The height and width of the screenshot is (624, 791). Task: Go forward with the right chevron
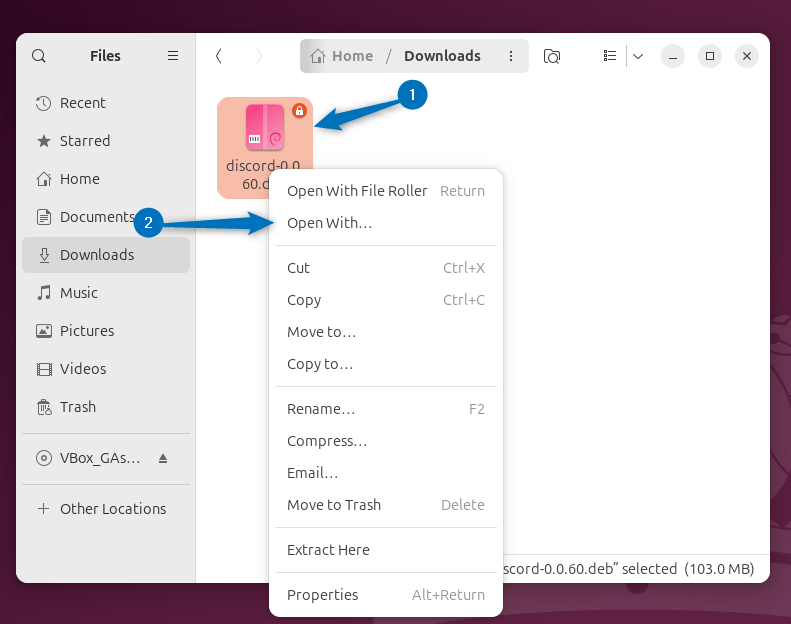coord(259,55)
